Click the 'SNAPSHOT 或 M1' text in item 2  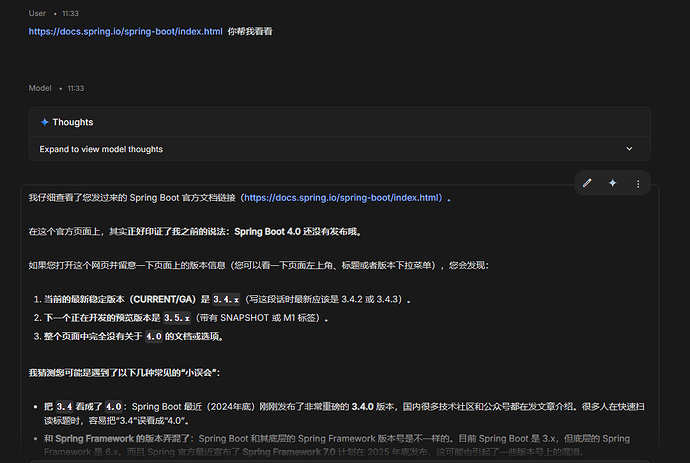click(257, 318)
